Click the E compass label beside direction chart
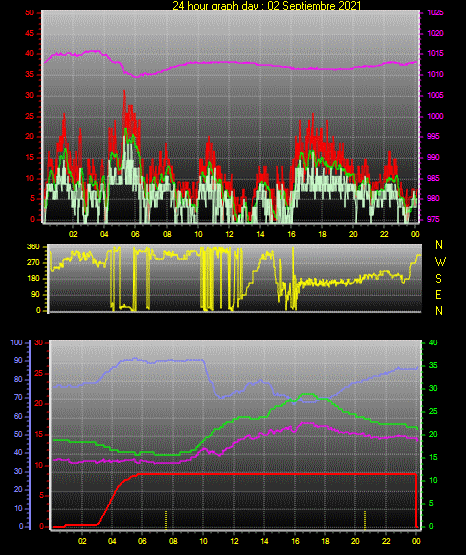 438,295
